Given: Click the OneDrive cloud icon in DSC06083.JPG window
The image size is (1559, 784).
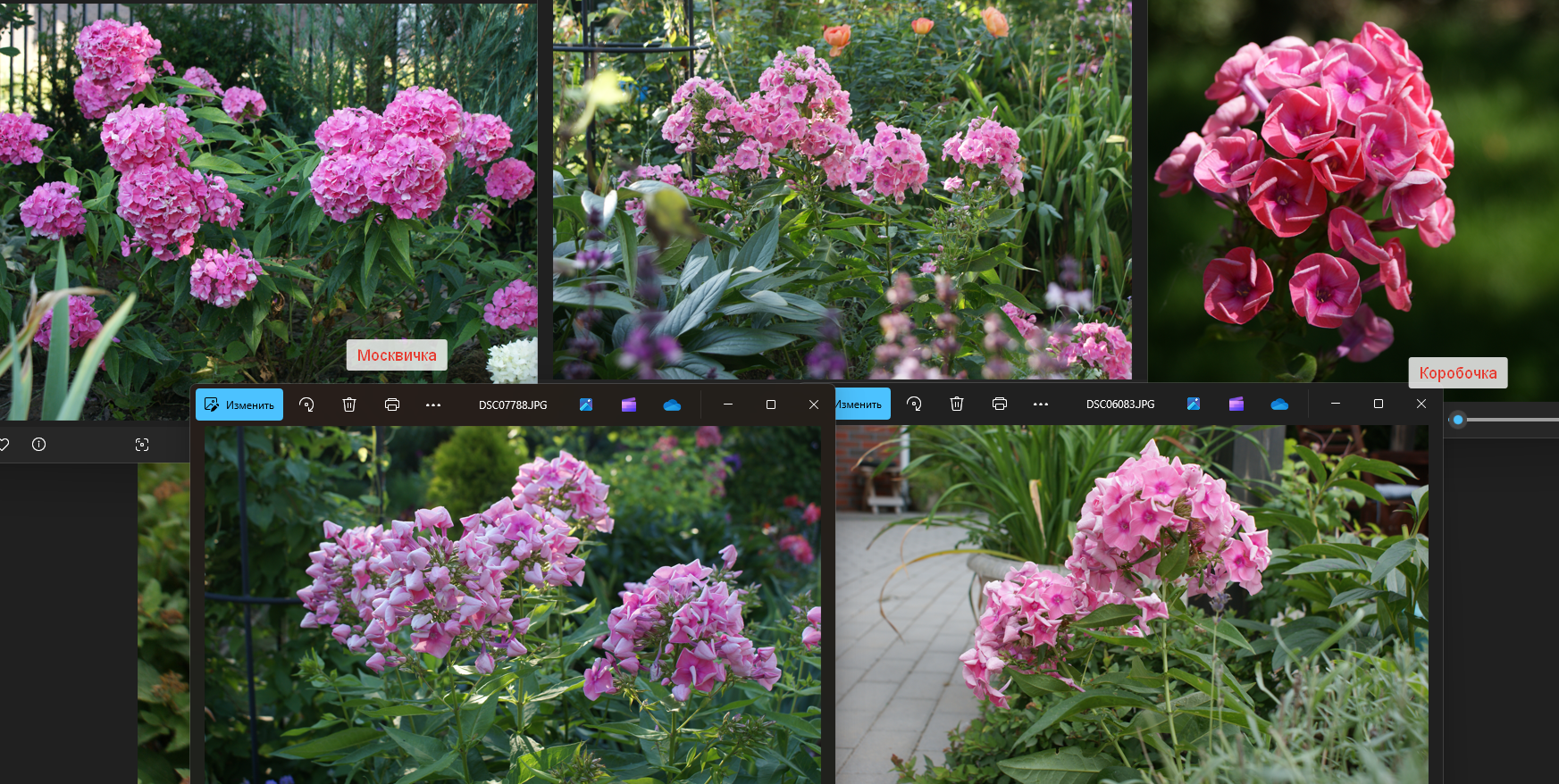Looking at the screenshot, I should pos(1279,404).
